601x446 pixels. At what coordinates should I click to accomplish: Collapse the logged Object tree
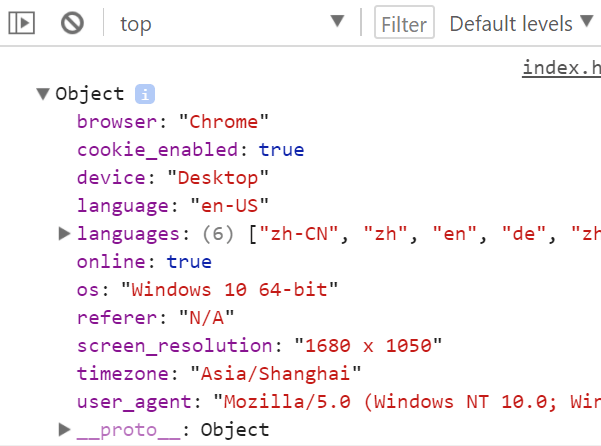(x=43, y=94)
